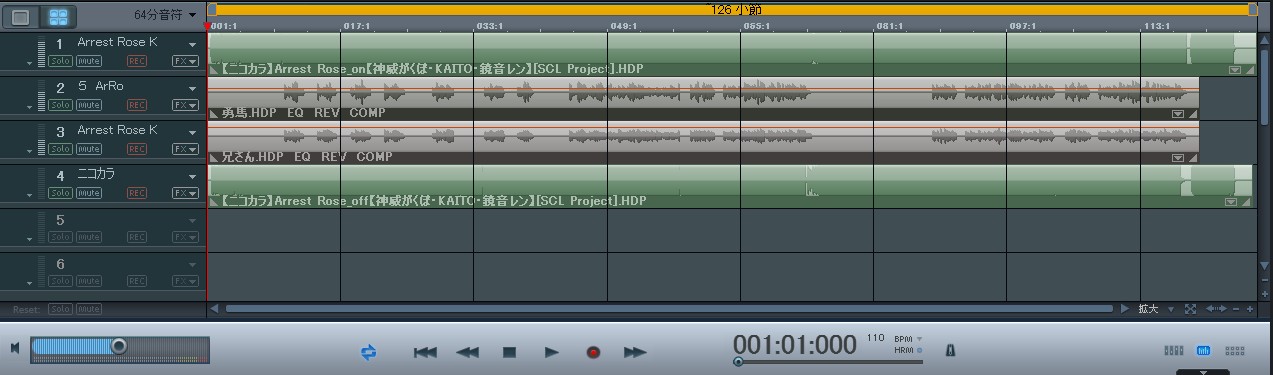Image resolution: width=1273 pixels, height=375 pixels.
Task: Select track 2 name 5 ArRo
Action: pyautogui.click(x=100, y=87)
